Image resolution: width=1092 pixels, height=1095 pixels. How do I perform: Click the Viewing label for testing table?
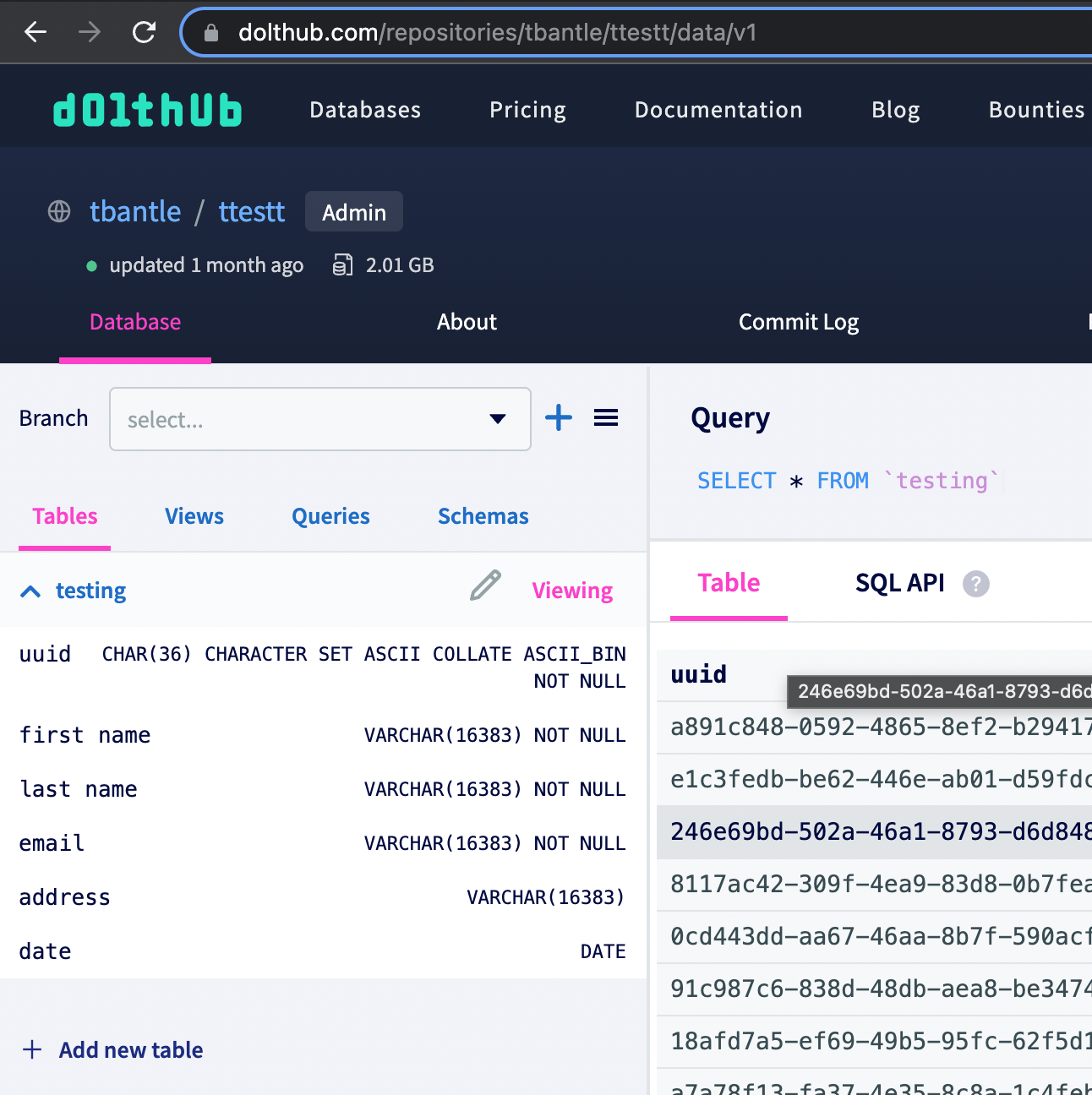[x=572, y=591]
